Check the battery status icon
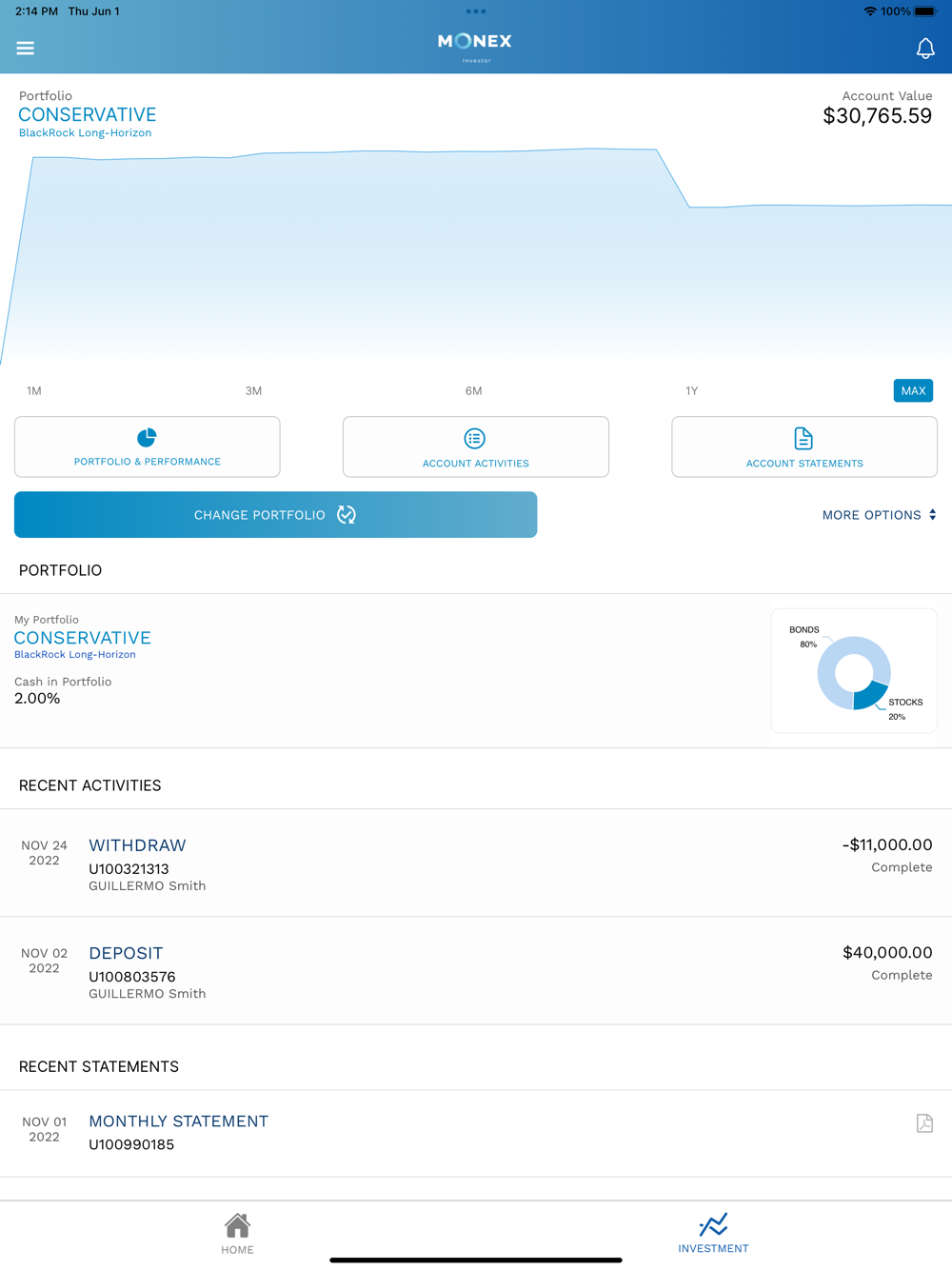The height and width of the screenshot is (1270, 952). click(925, 11)
